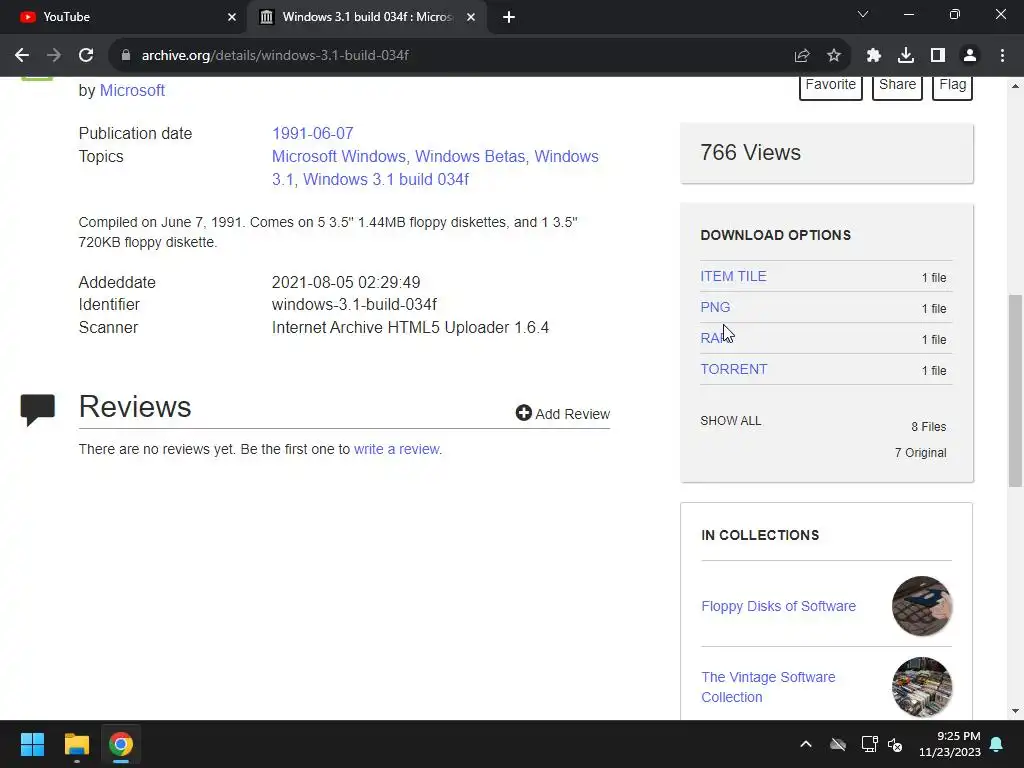Open The Vintage Software Collection link
1024x768 pixels.
[768, 687]
